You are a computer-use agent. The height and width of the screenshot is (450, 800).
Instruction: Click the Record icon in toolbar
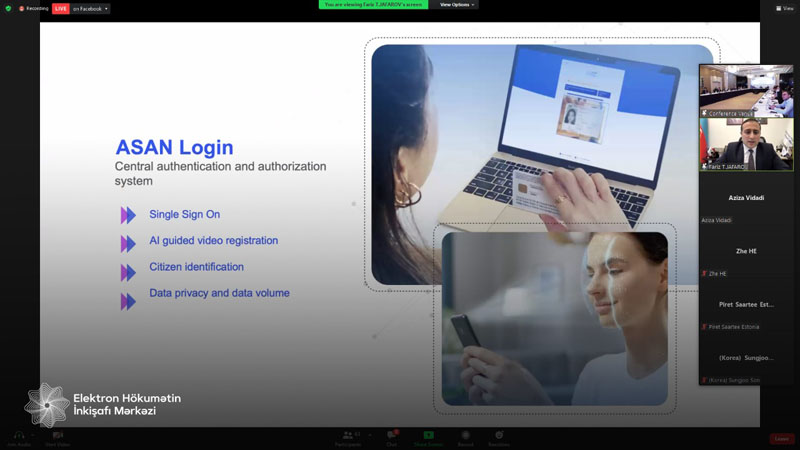click(x=465, y=437)
